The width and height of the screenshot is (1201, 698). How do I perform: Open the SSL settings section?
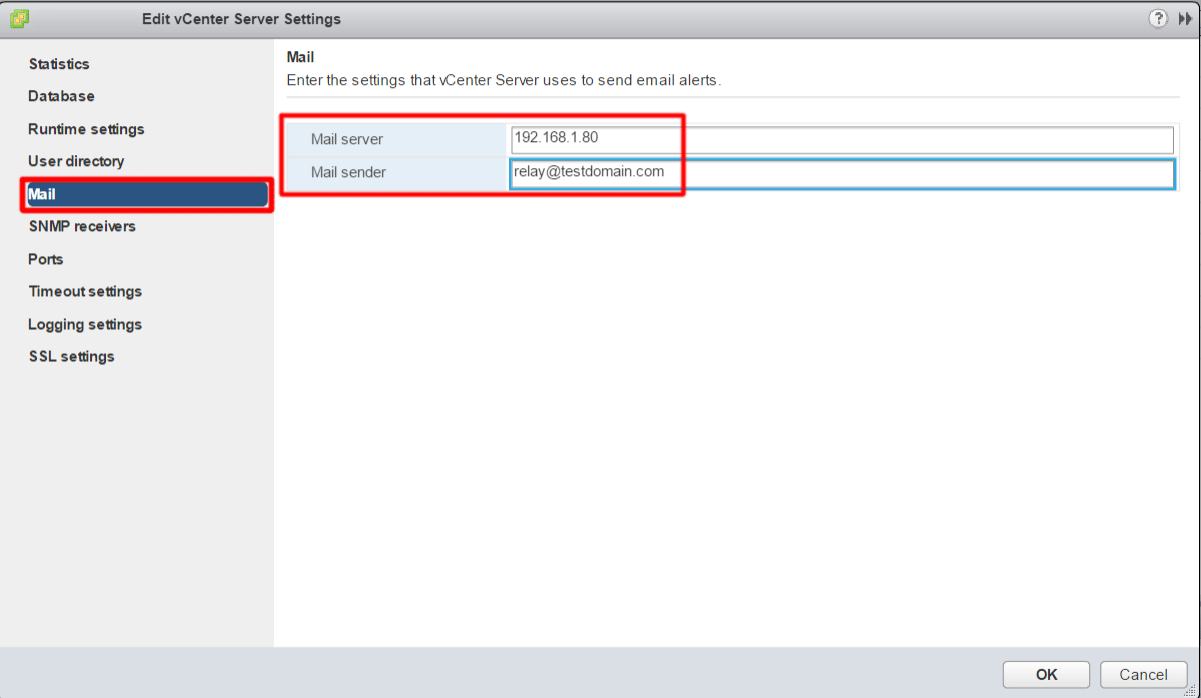[71, 356]
